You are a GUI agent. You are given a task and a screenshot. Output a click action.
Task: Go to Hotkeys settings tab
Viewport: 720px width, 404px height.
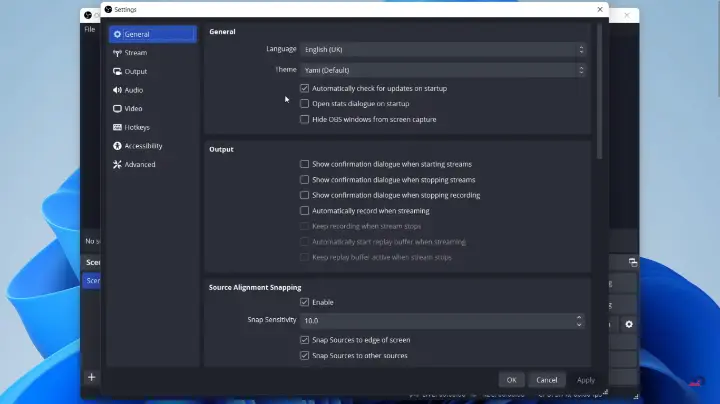(x=153, y=127)
